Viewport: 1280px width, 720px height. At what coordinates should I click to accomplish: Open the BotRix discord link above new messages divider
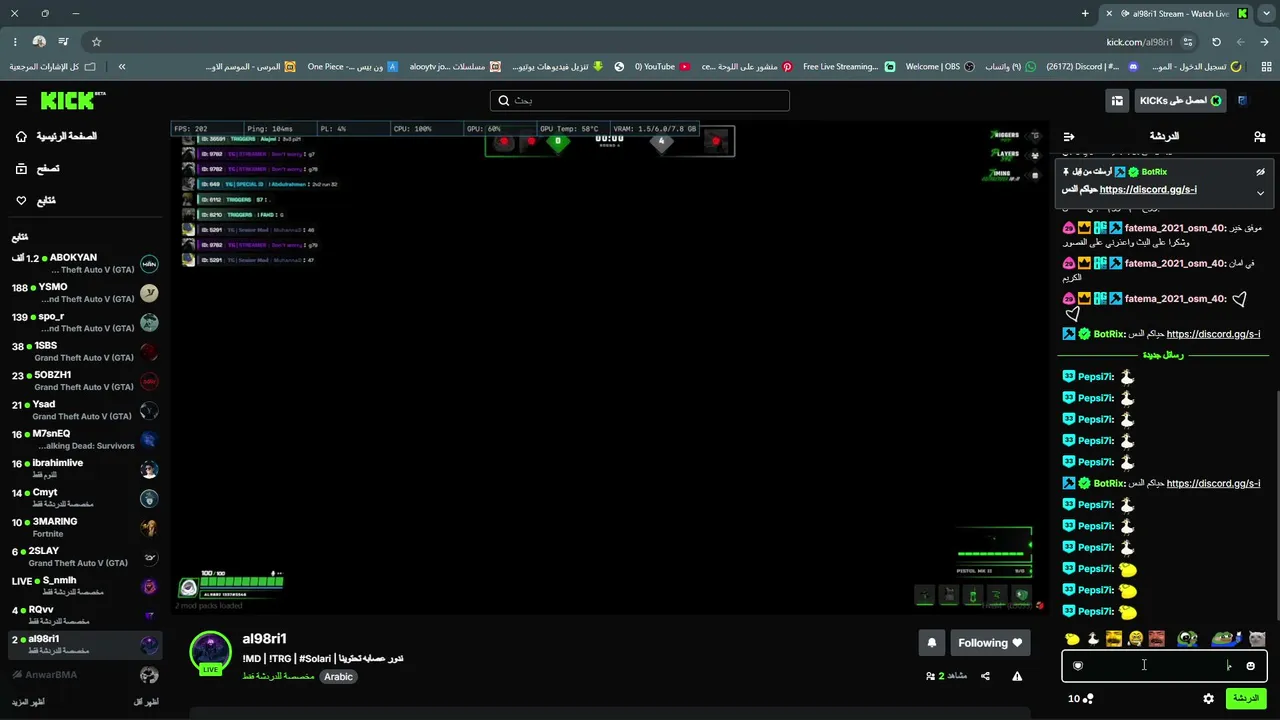coord(1213,334)
